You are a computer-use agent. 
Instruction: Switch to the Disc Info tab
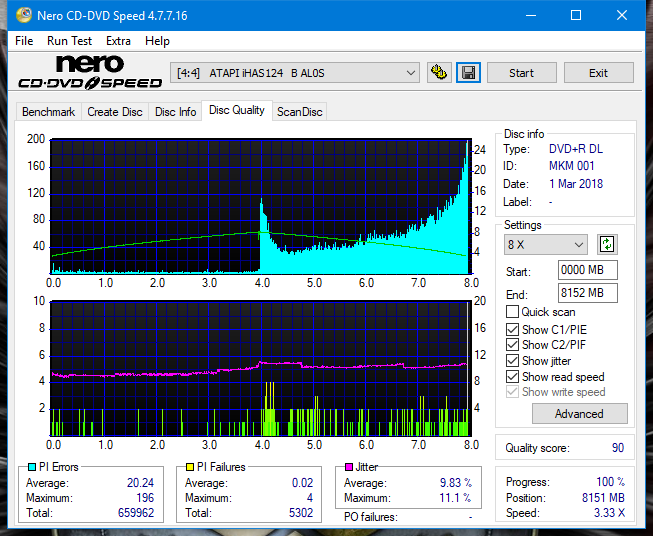coord(175,112)
